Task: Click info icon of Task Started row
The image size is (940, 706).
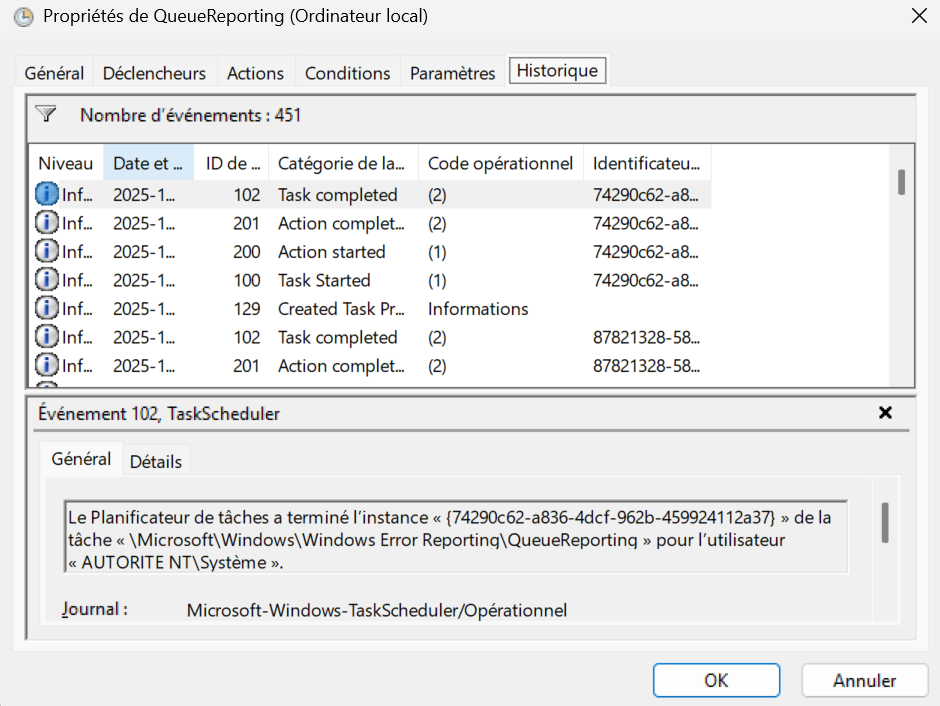Action: click(x=47, y=281)
